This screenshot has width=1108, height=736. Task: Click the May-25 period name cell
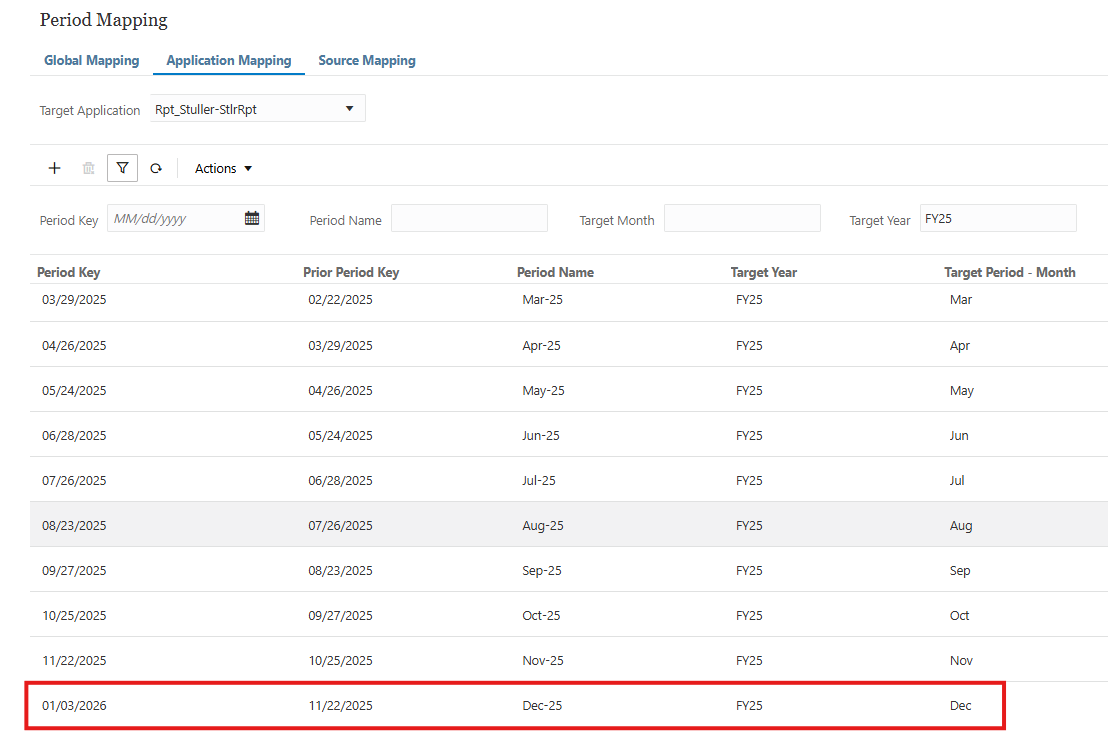coord(543,391)
